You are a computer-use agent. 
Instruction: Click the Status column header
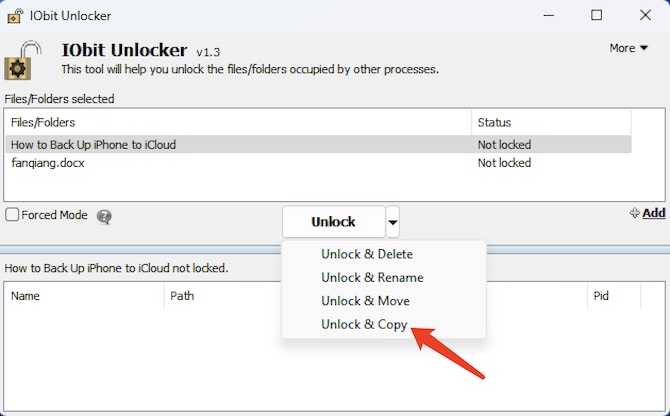pos(551,123)
